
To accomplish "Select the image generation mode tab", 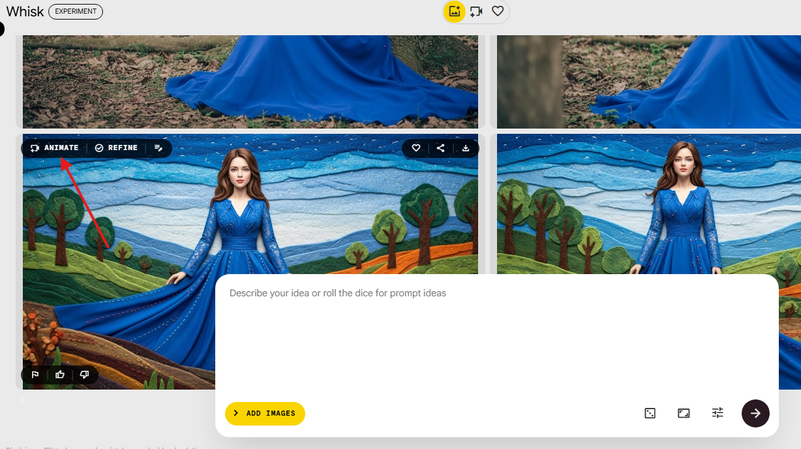I will point(454,11).
